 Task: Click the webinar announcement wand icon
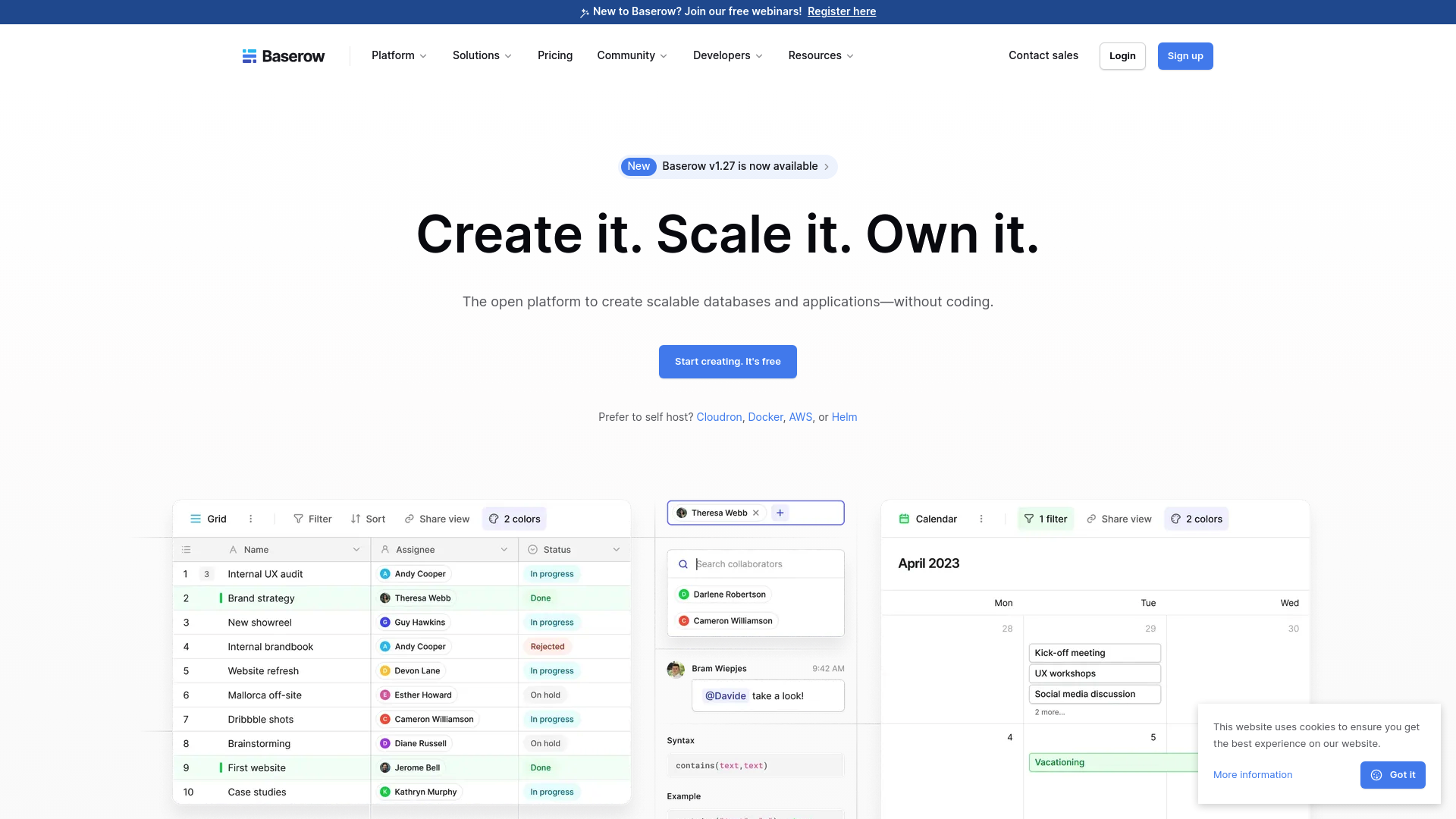point(585,12)
